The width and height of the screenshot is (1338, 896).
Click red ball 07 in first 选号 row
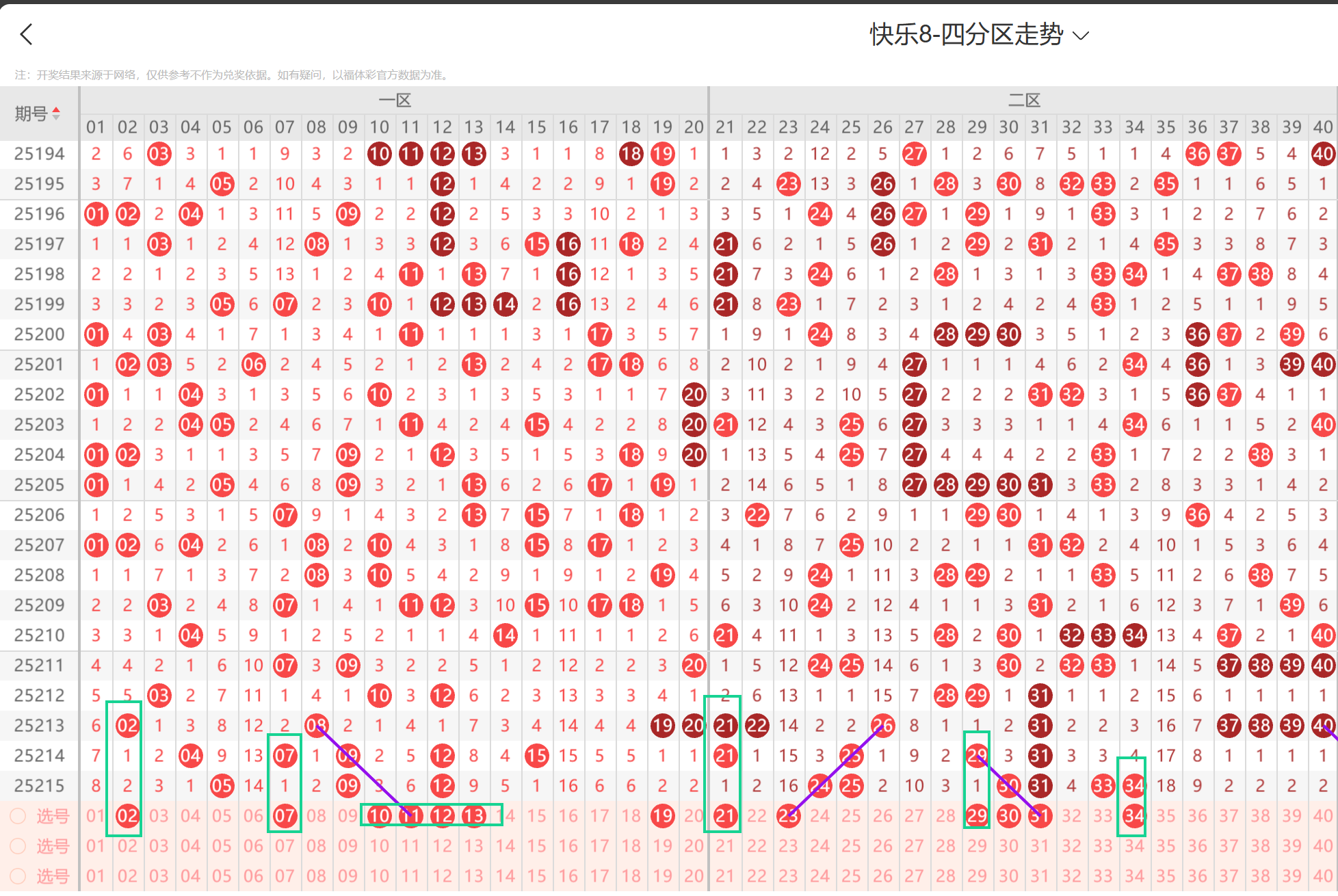(285, 816)
